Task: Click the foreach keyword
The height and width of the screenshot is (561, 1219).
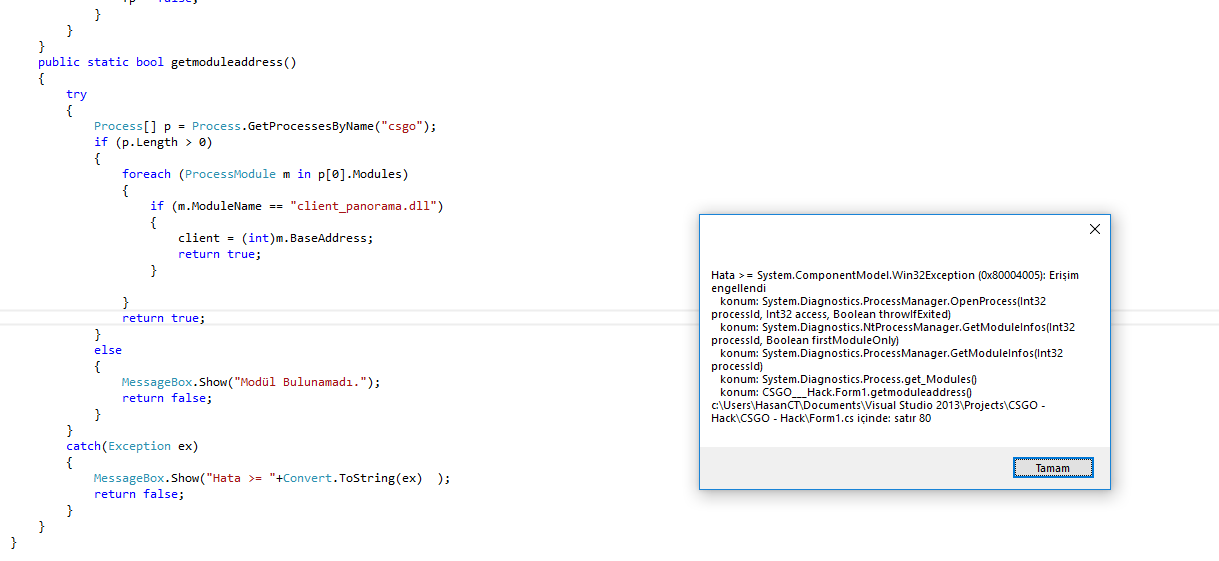Action: [146, 174]
